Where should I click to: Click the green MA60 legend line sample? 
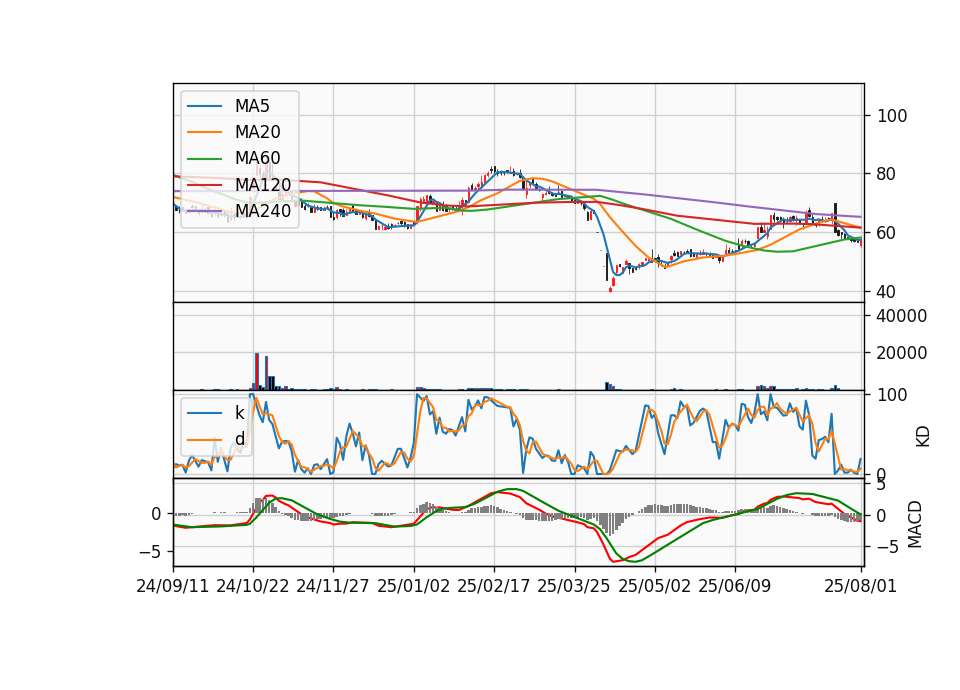tap(204, 159)
